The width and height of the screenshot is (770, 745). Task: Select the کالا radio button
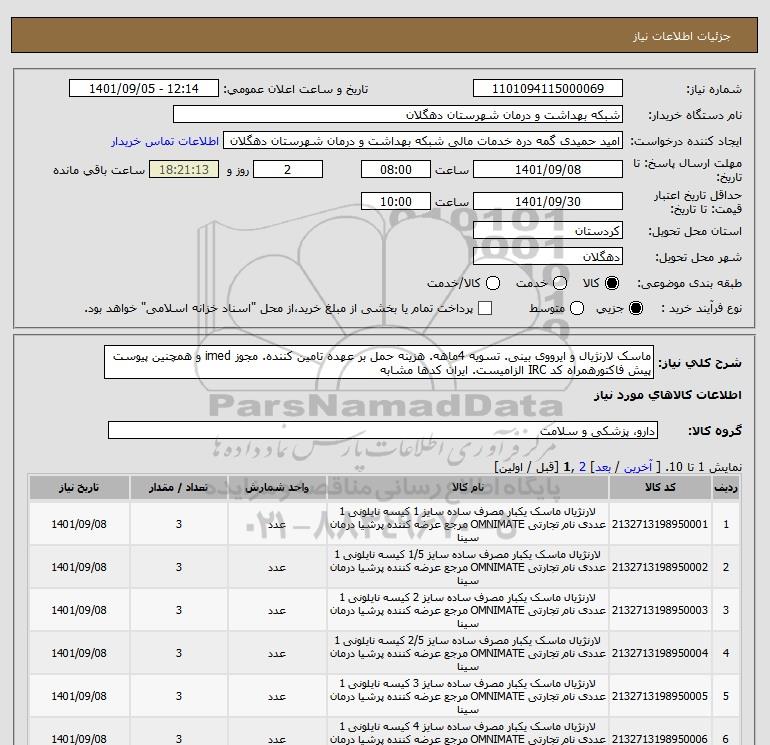612,283
